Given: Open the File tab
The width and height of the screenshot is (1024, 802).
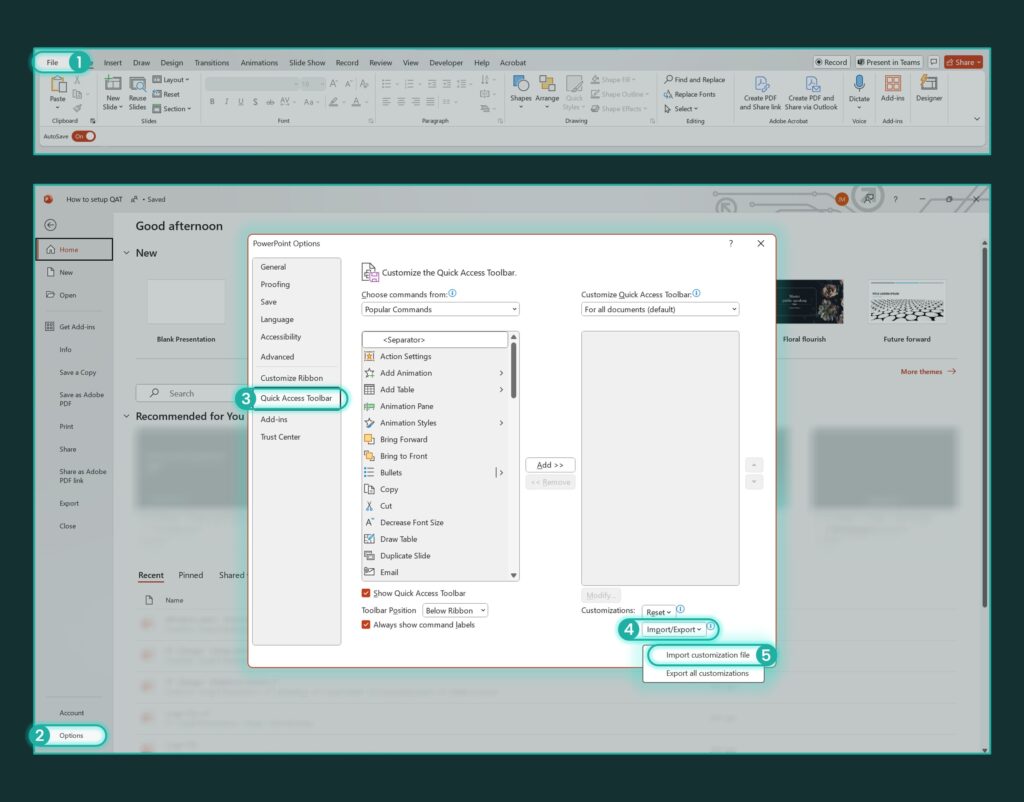Looking at the screenshot, I should coord(52,62).
